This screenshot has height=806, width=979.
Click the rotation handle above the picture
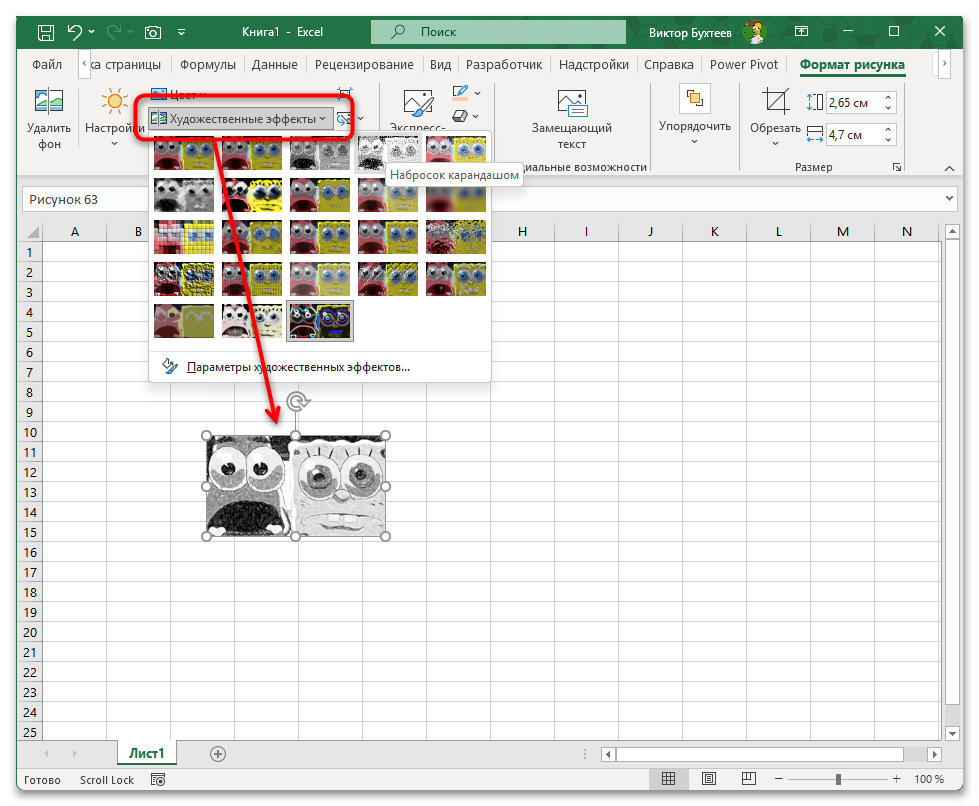coord(298,401)
